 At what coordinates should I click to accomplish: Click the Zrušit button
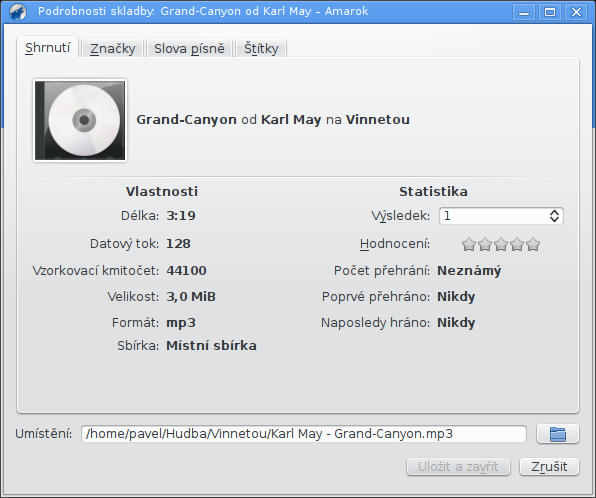point(549,466)
